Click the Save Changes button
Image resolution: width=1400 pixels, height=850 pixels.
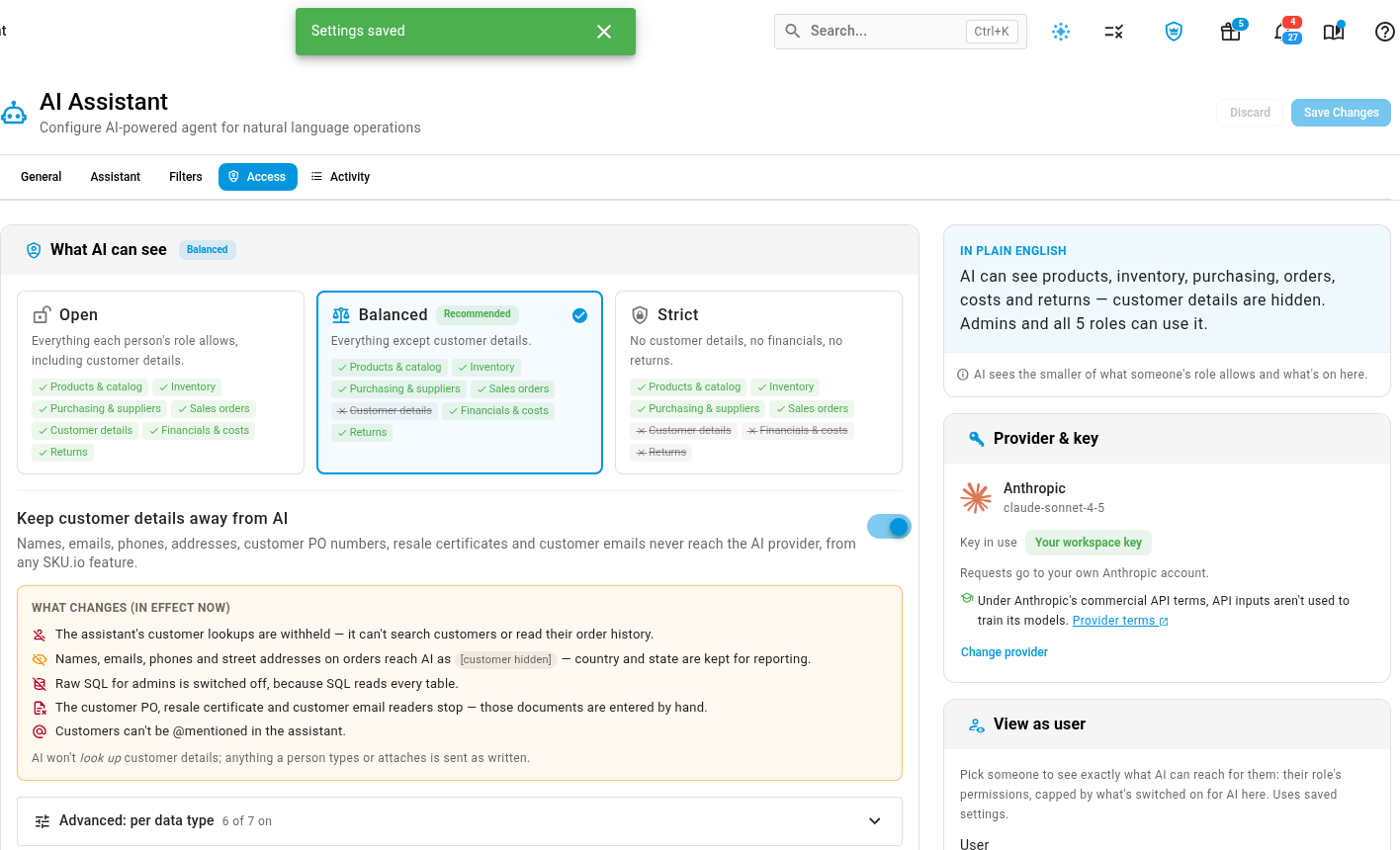point(1341,113)
